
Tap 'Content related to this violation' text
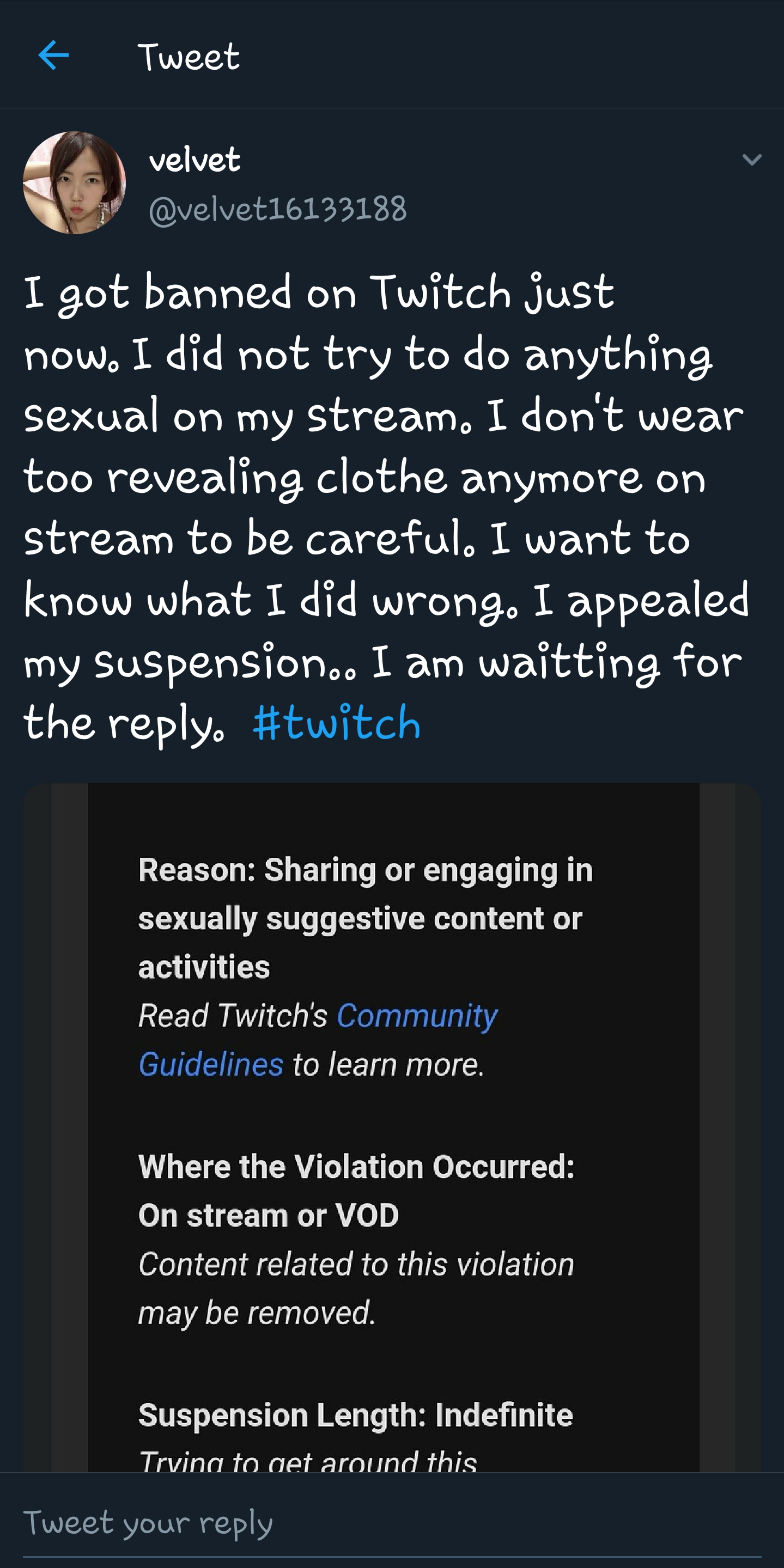tap(356, 1264)
